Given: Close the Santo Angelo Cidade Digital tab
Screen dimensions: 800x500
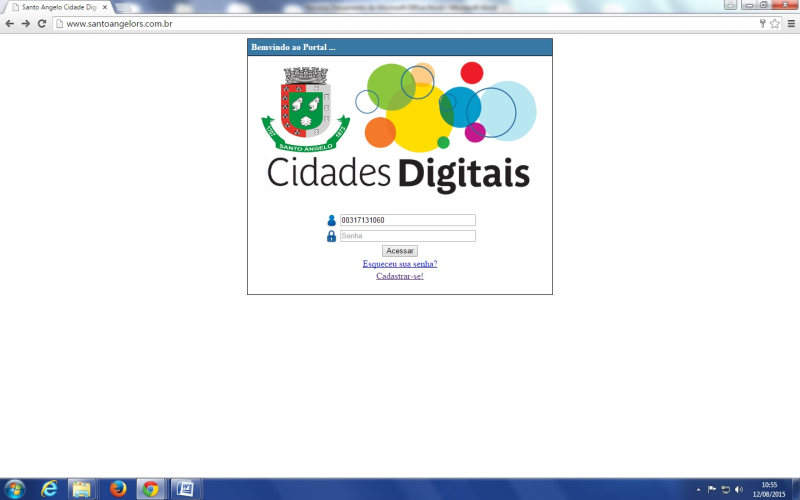Looking at the screenshot, I should click(x=105, y=7).
